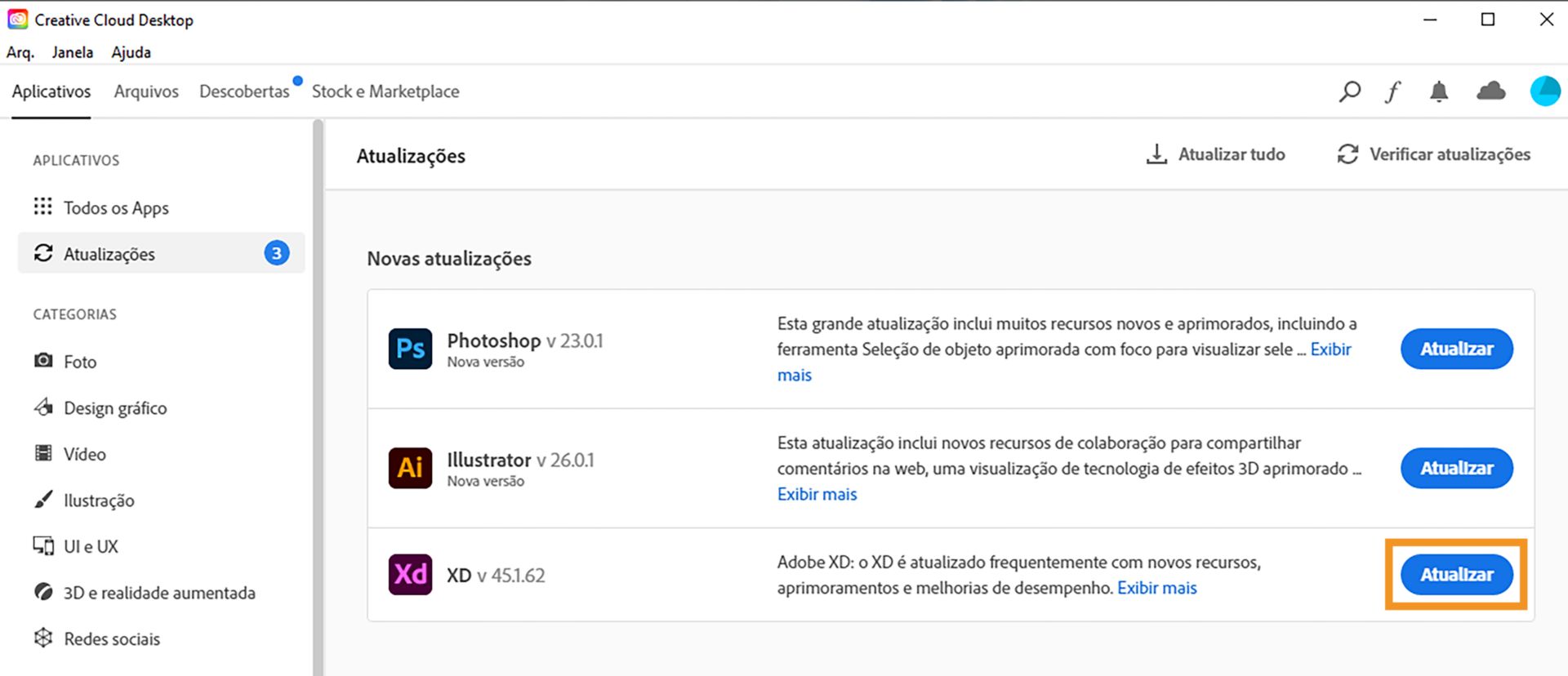Viewport: 1568px width, 676px height.
Task: Click the Novas atualizações heading
Action: [449, 259]
